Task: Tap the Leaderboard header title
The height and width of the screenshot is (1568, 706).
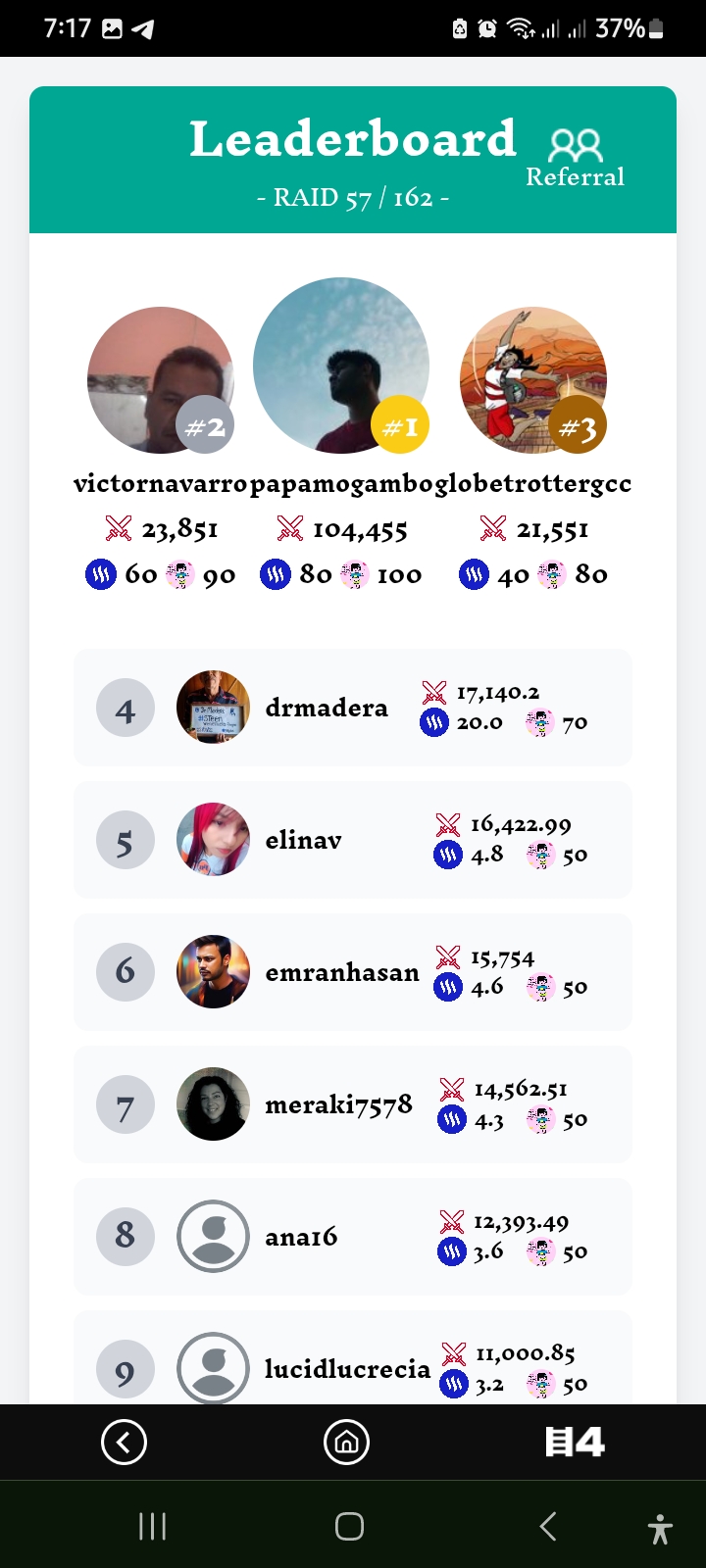Action: pos(353,138)
